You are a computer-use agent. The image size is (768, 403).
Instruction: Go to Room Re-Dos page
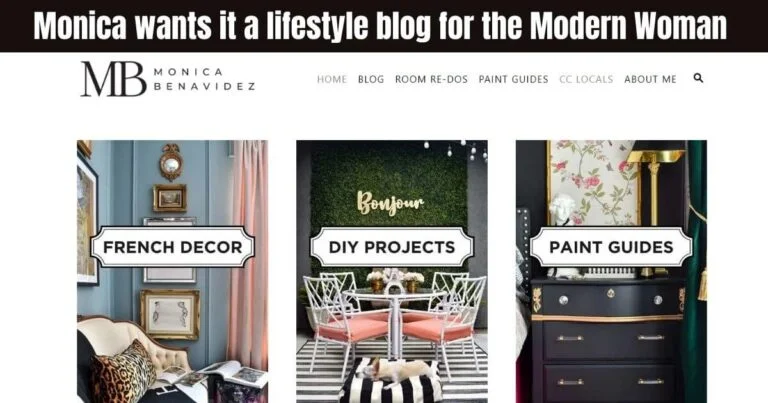click(x=432, y=79)
